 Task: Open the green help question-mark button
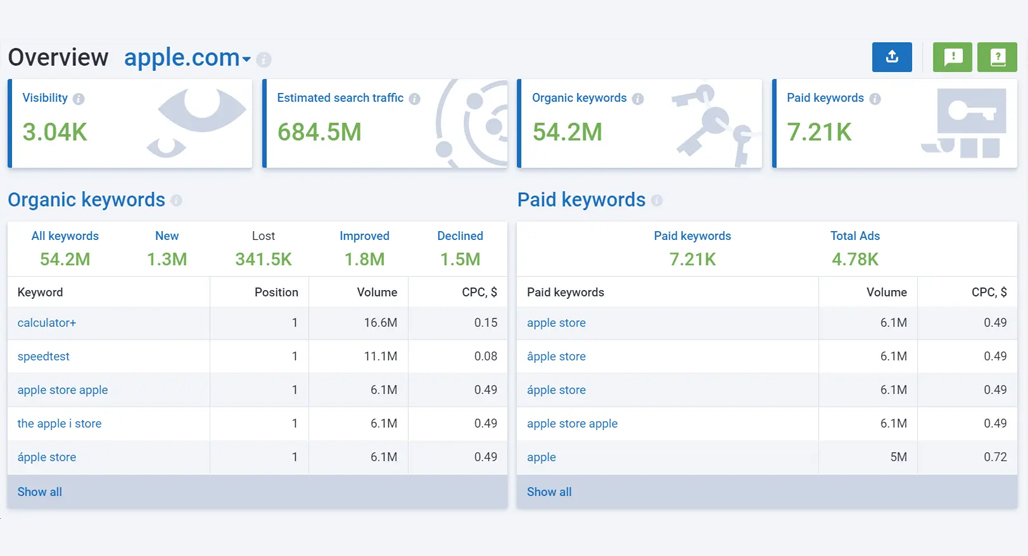[997, 57]
